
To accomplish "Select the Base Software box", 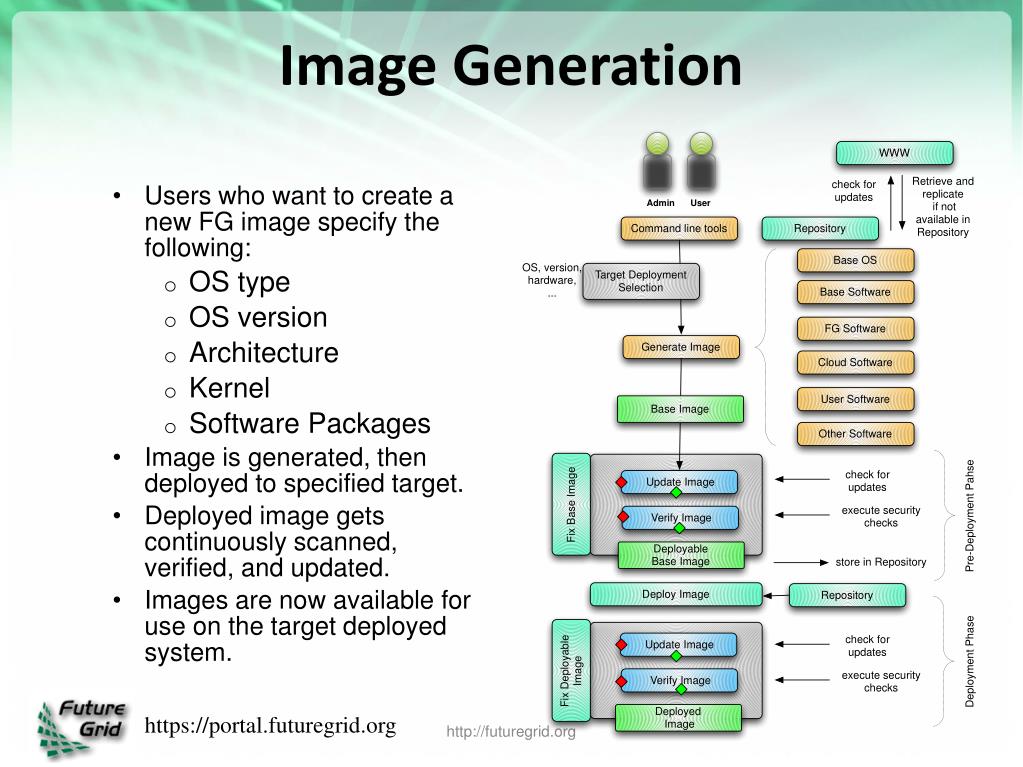I will [855, 293].
